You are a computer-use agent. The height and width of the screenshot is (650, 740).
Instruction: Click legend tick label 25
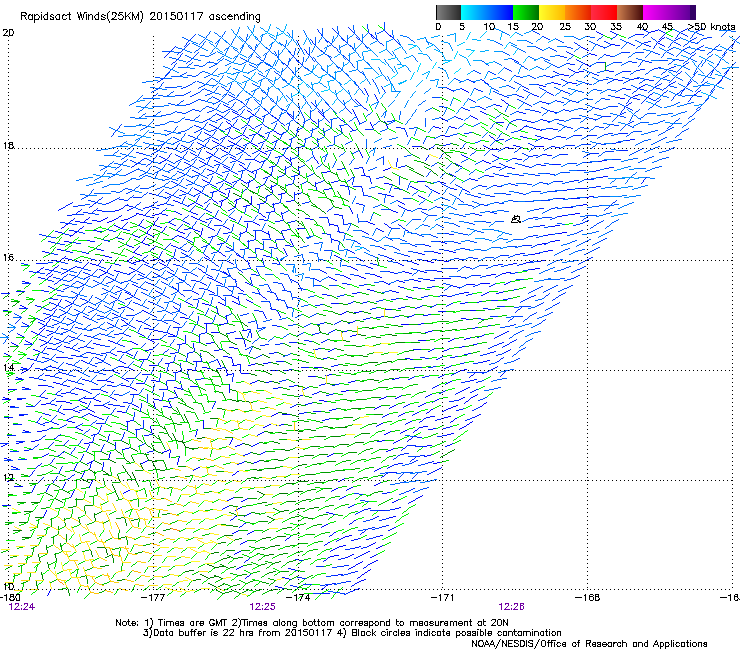(565, 27)
